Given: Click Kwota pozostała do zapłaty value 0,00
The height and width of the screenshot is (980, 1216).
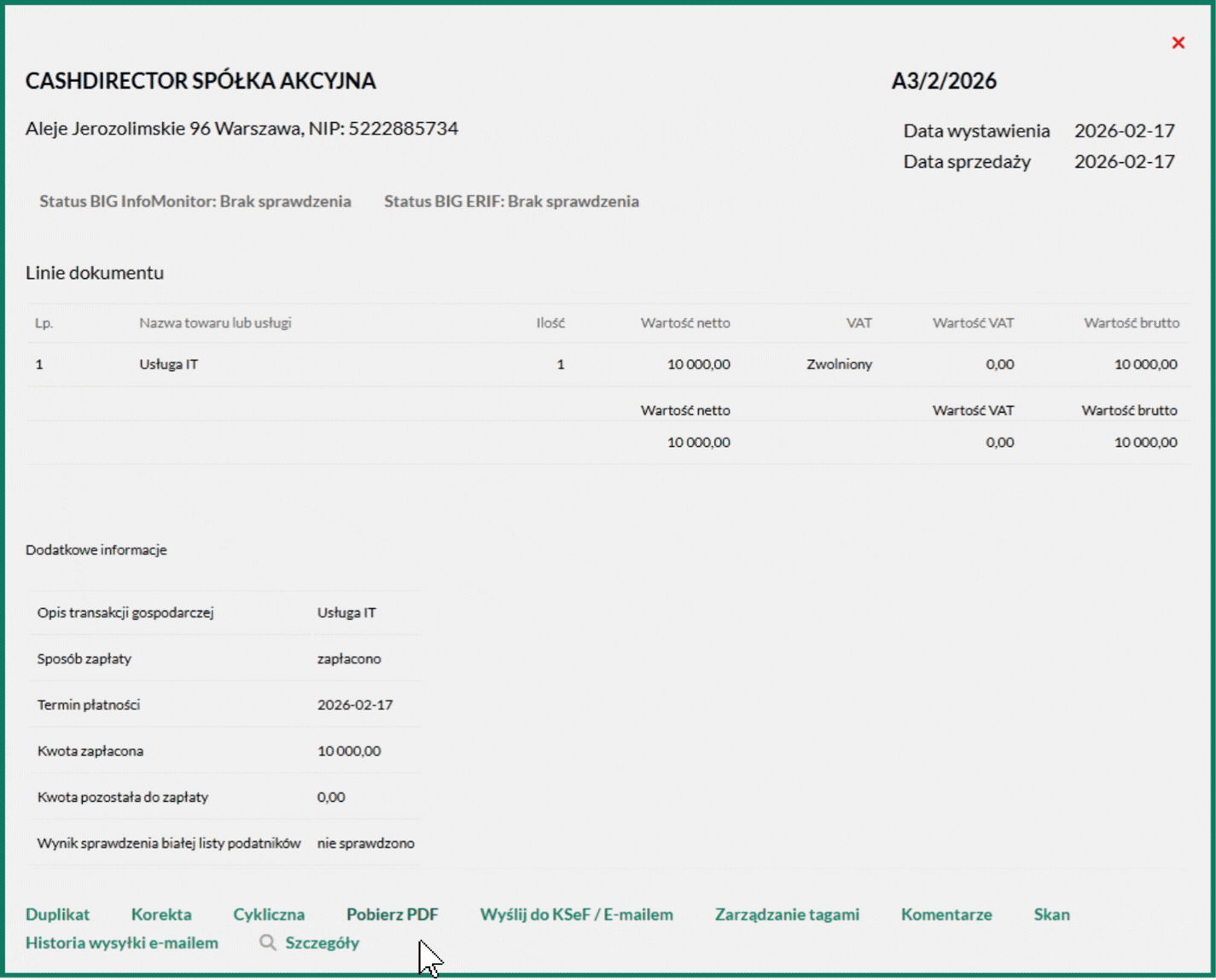Looking at the screenshot, I should coord(331,797).
